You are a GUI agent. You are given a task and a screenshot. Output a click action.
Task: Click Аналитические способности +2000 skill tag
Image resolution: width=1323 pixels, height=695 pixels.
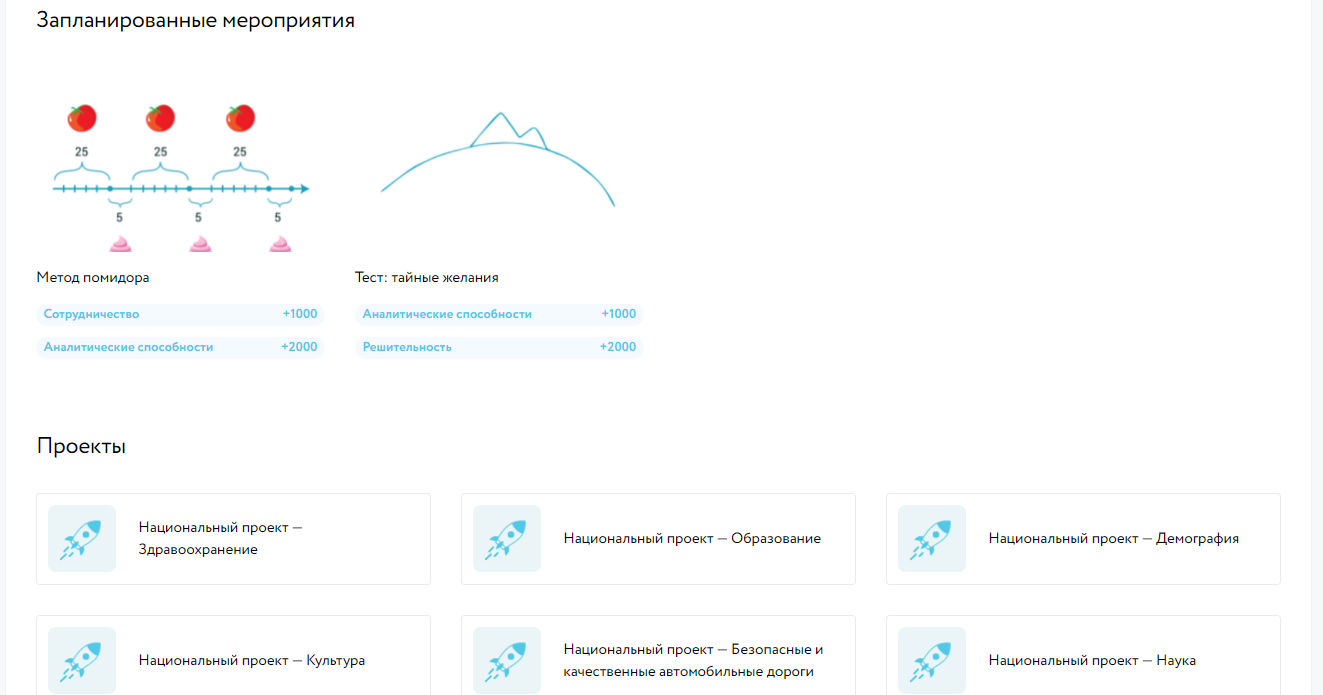pyautogui.click(x=180, y=347)
